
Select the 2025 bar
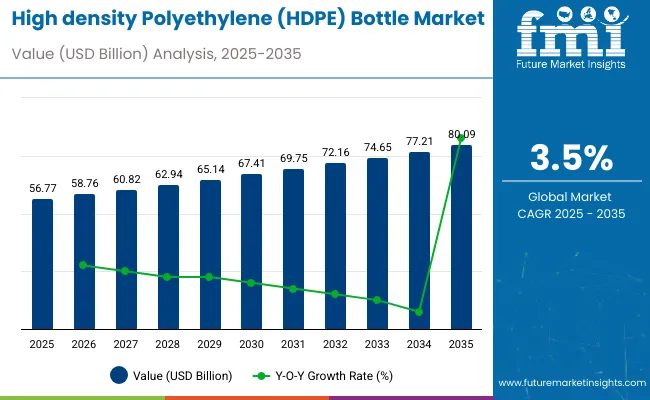tap(42, 264)
